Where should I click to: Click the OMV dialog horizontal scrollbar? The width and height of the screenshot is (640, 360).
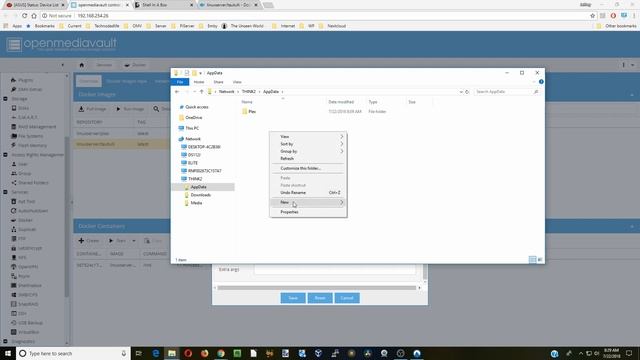point(317,288)
